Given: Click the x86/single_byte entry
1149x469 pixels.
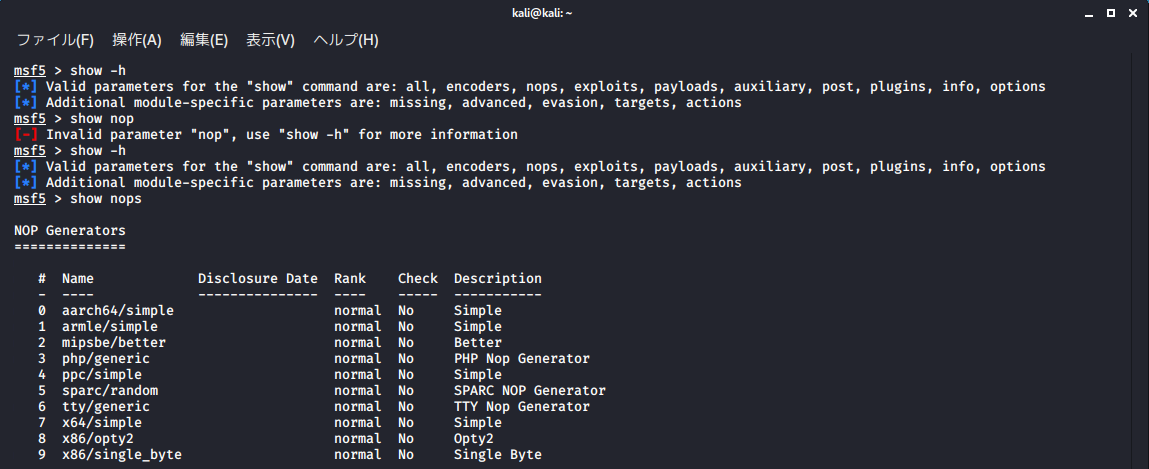Looking at the screenshot, I should (122, 455).
